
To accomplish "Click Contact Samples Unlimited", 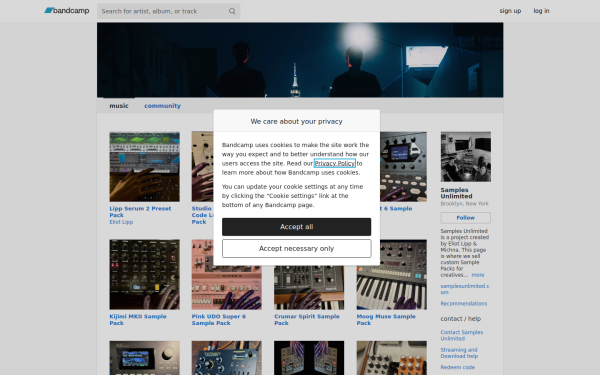I will pos(461,335).
